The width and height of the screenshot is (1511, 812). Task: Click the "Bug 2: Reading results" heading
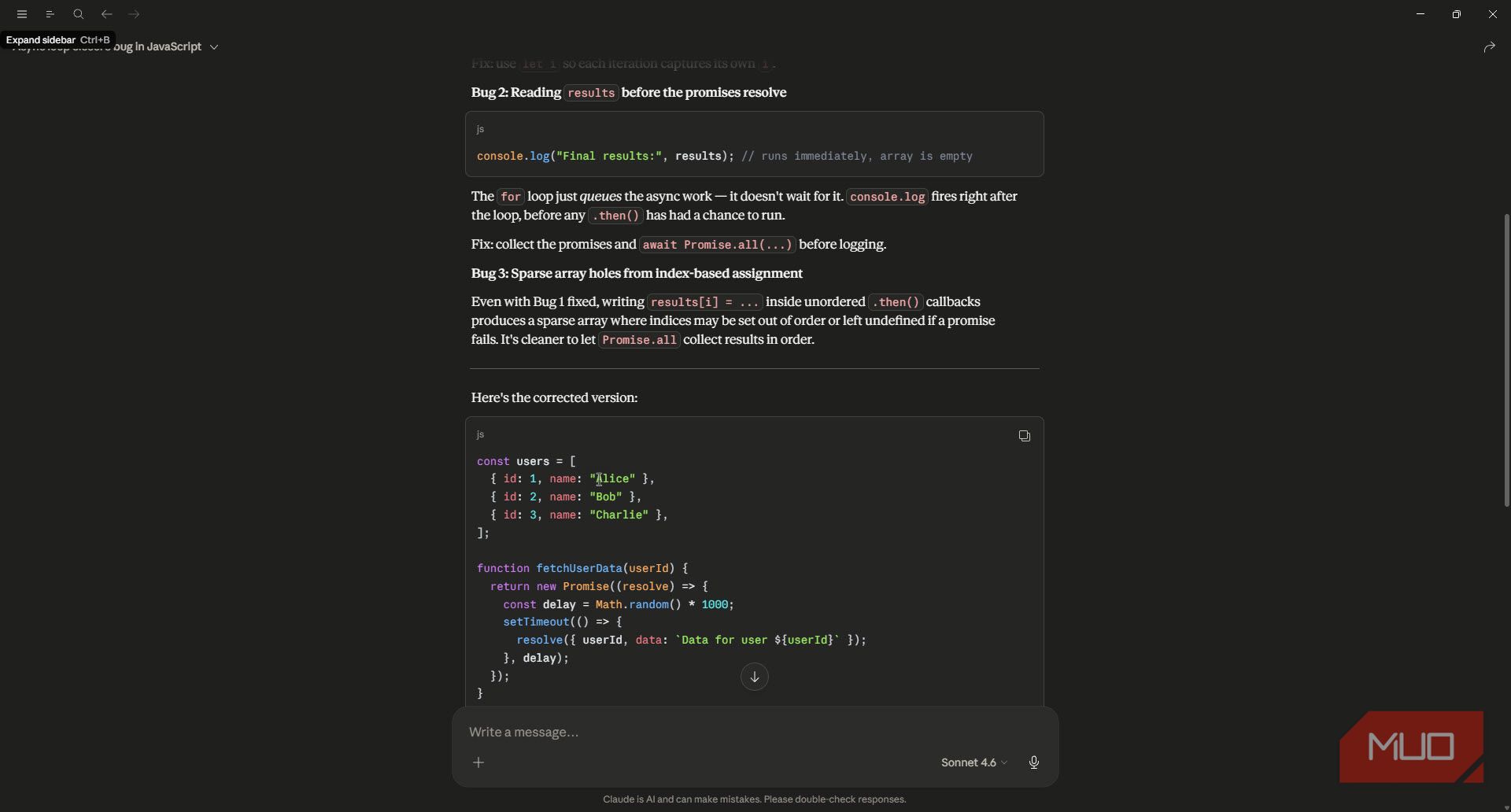click(x=628, y=92)
